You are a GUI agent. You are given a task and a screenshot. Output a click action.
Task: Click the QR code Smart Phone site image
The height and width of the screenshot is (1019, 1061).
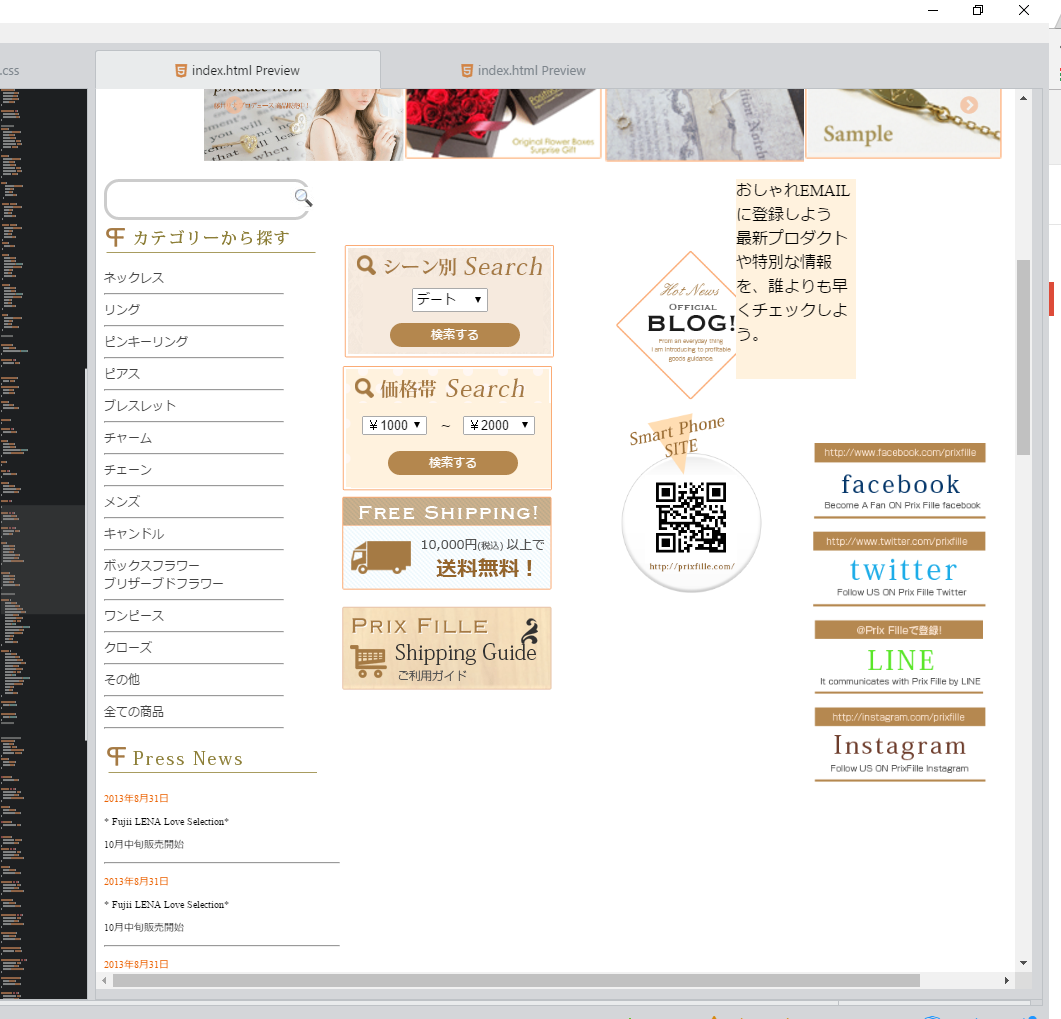690,521
